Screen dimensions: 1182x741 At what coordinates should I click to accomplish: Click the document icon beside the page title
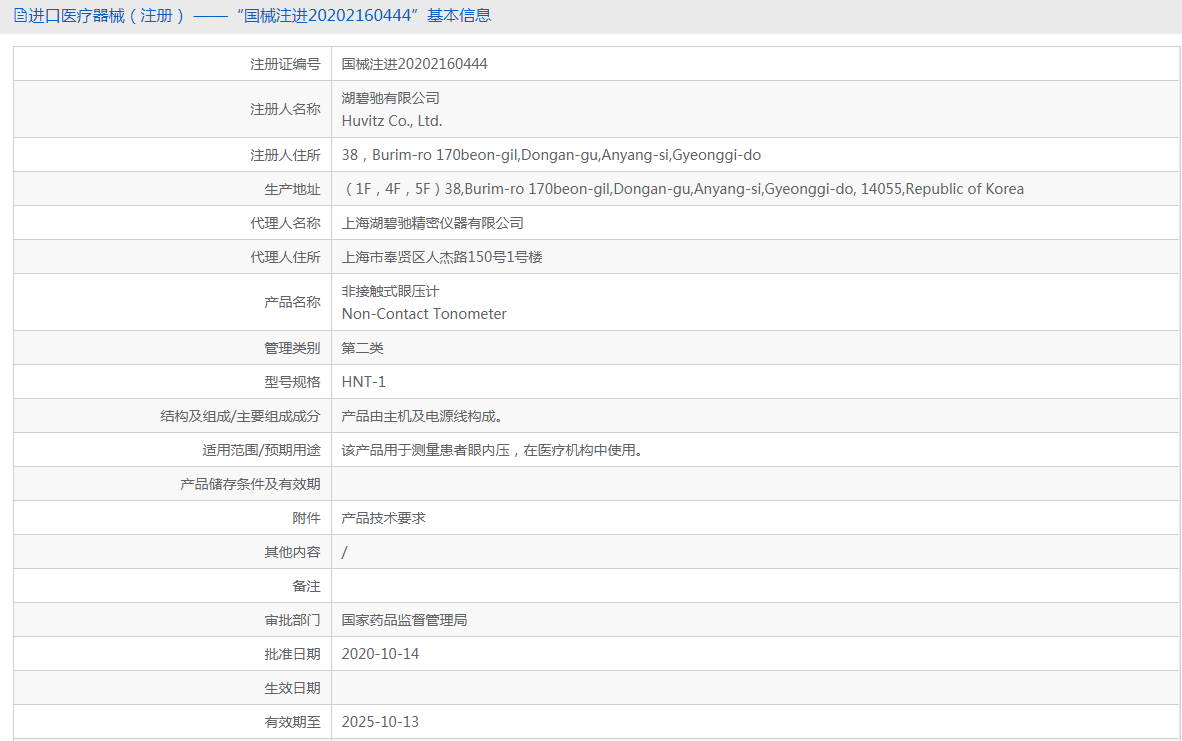20,15
